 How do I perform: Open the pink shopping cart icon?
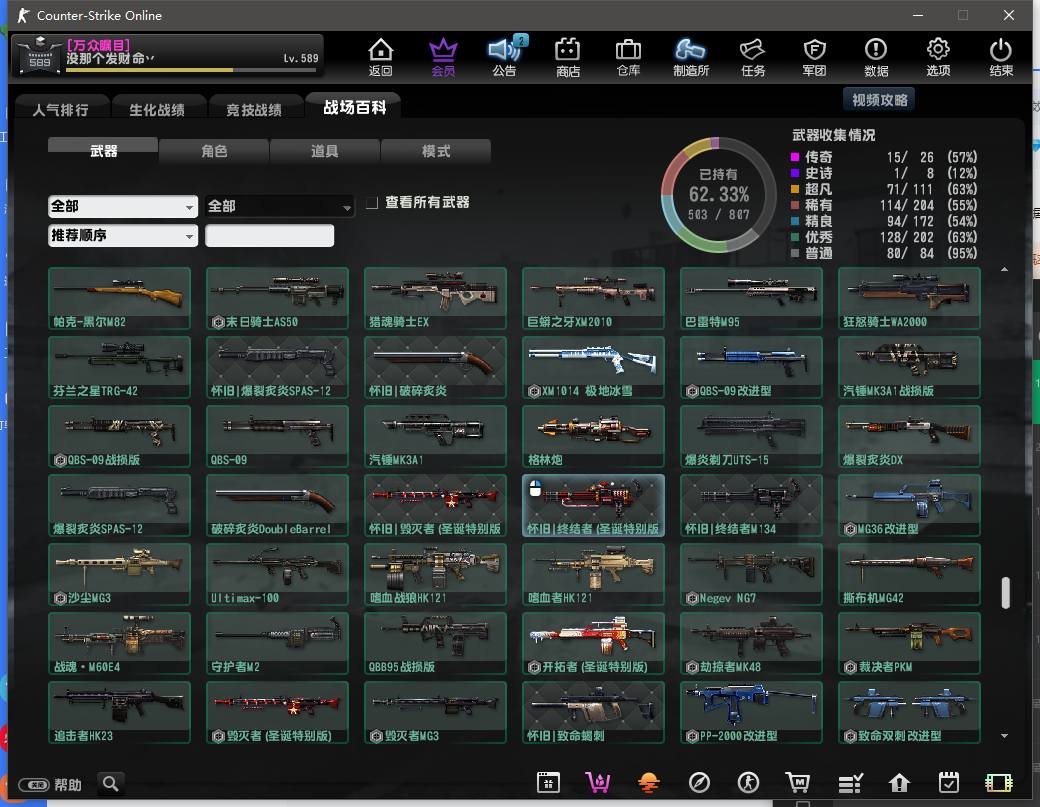click(598, 782)
